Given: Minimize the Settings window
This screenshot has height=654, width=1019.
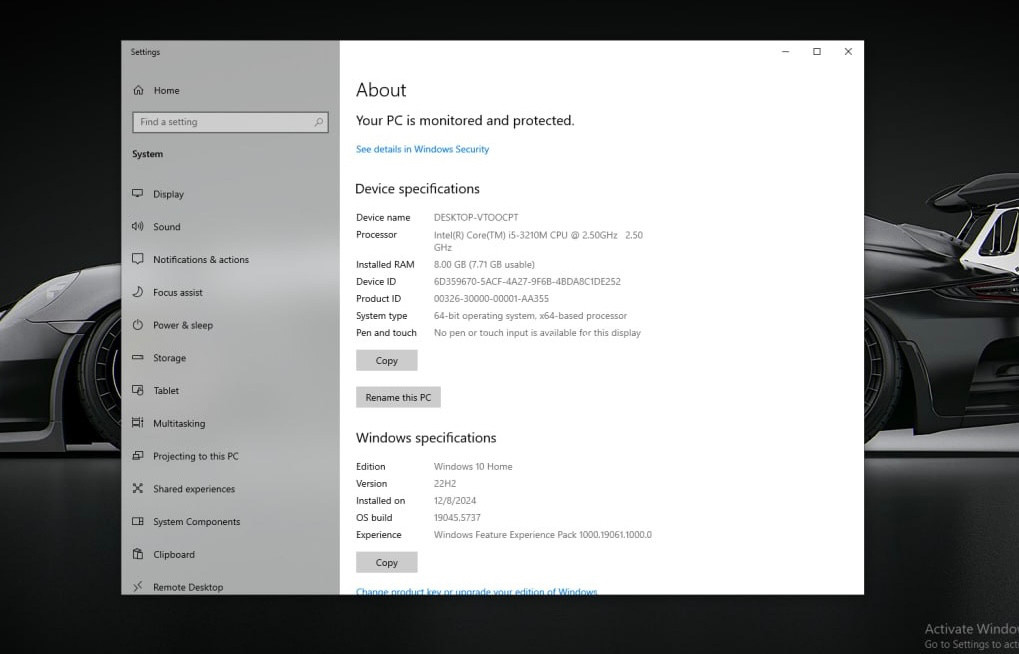Looking at the screenshot, I should coord(786,51).
